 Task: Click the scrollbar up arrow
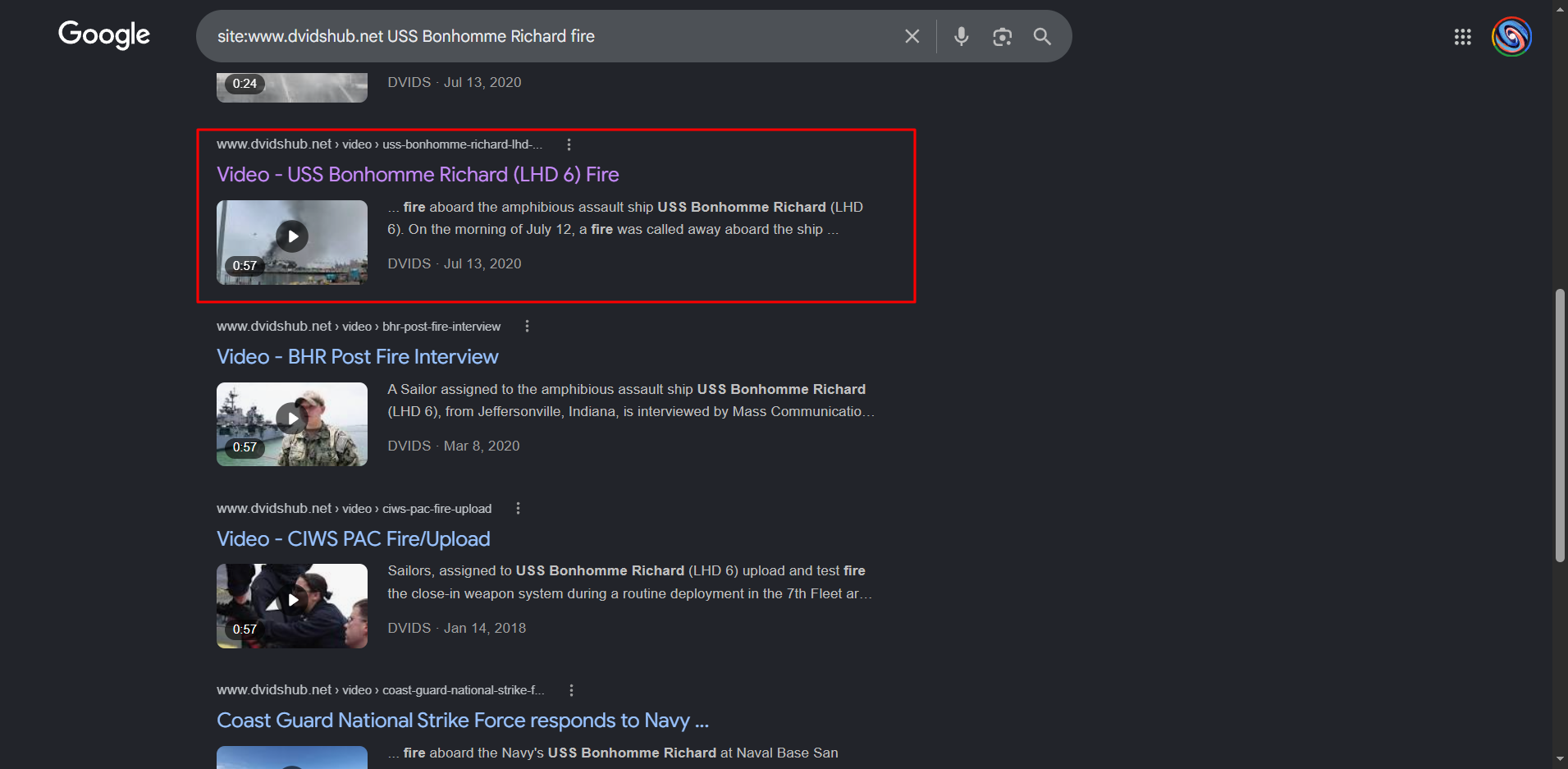coord(1560,8)
